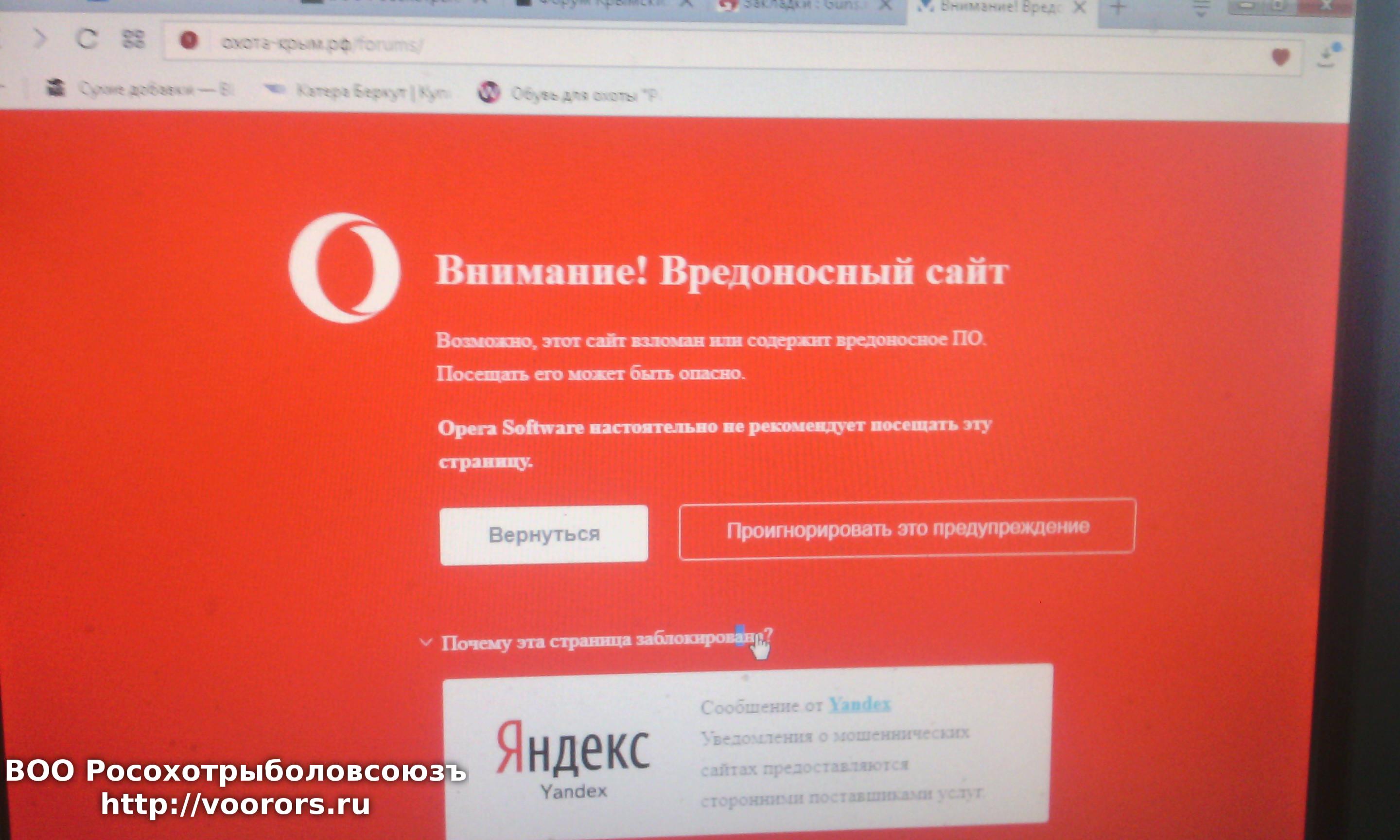Open the tab menu icon beside new tab
Viewport: 1400px width, 840px height.
[x=1200, y=8]
